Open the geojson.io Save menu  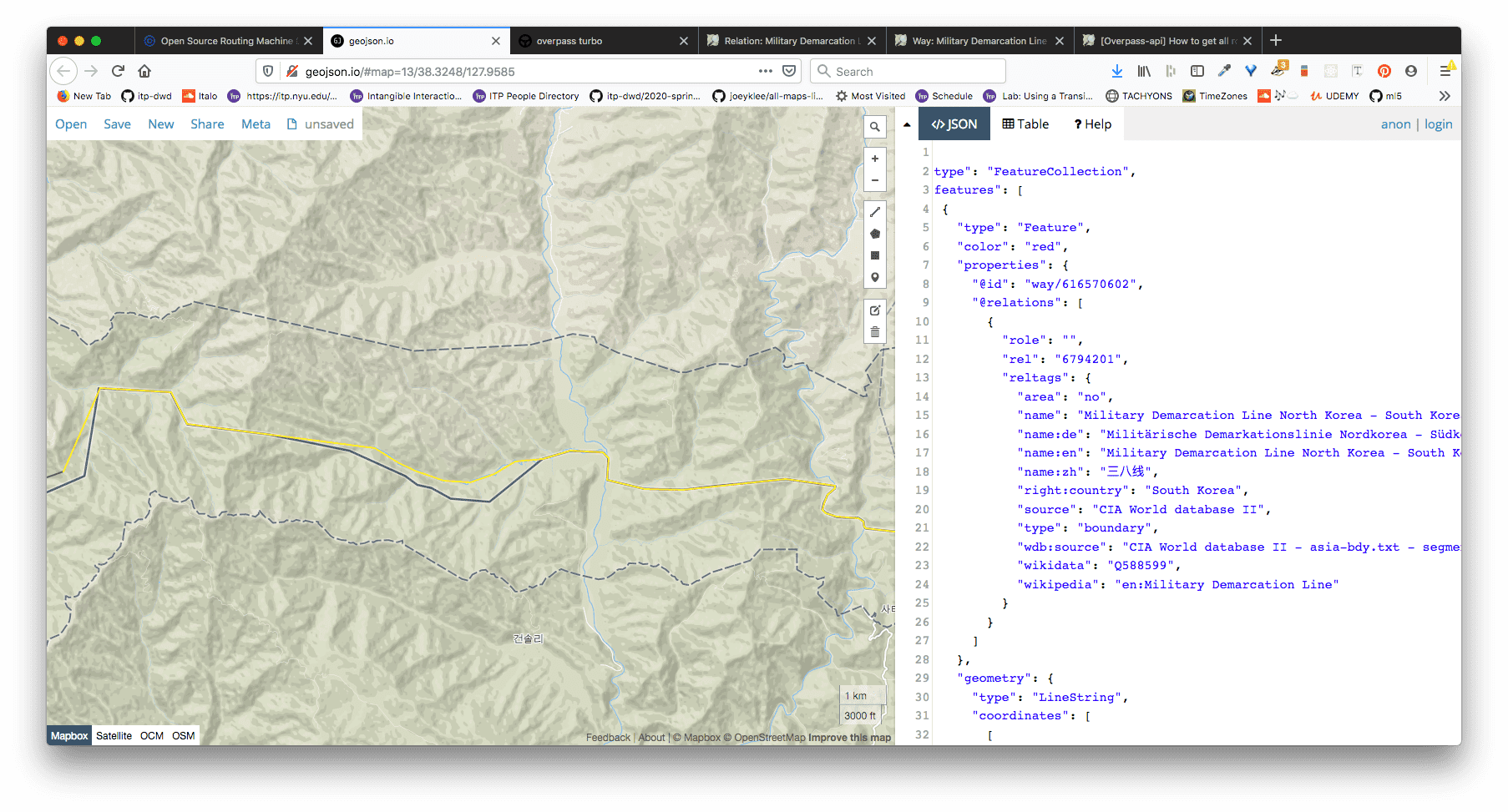pyautogui.click(x=117, y=124)
